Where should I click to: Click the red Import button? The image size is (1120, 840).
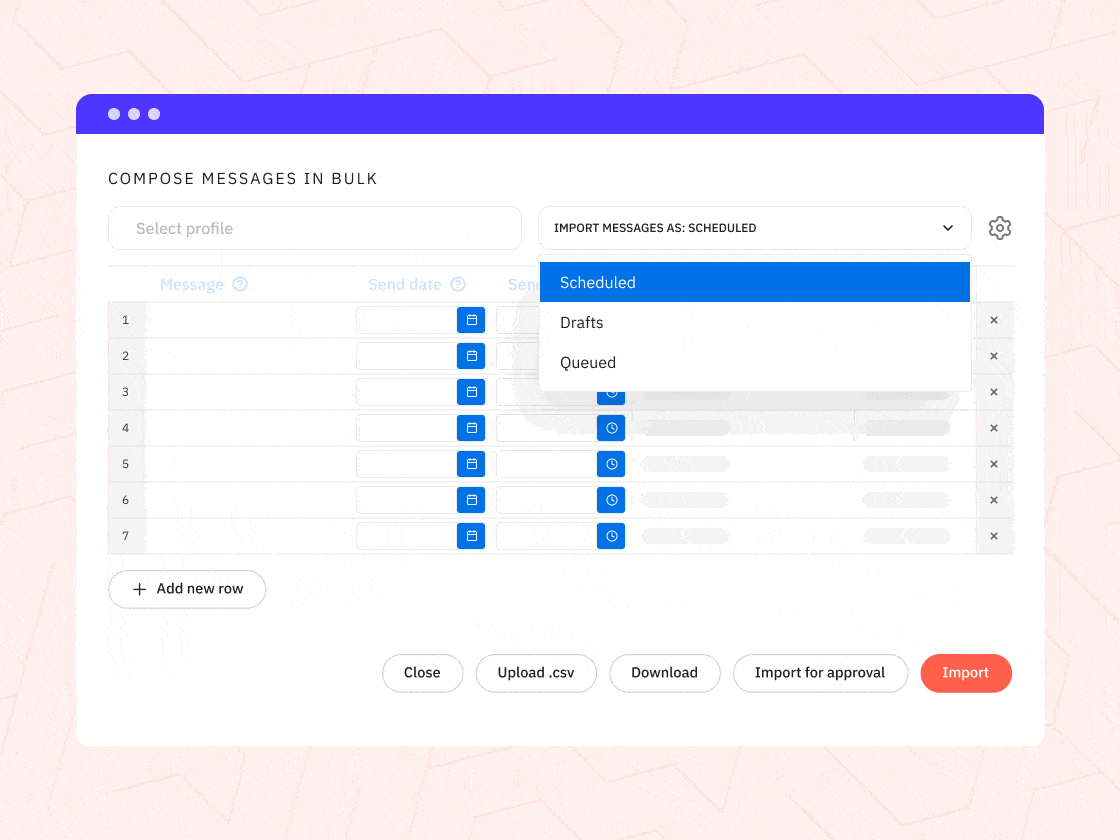pos(965,673)
